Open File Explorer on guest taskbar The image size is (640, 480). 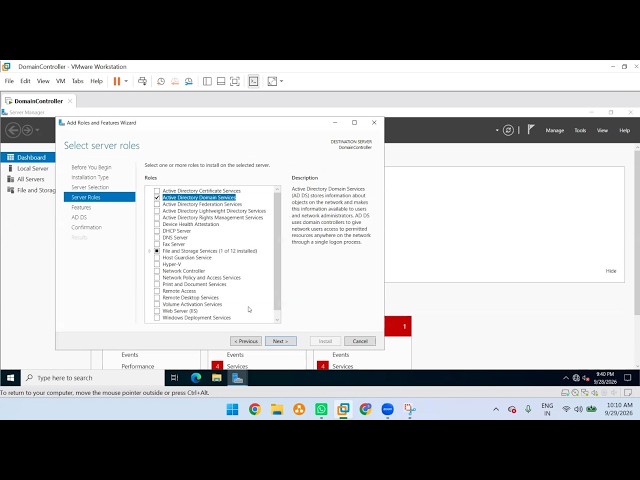coord(217,378)
